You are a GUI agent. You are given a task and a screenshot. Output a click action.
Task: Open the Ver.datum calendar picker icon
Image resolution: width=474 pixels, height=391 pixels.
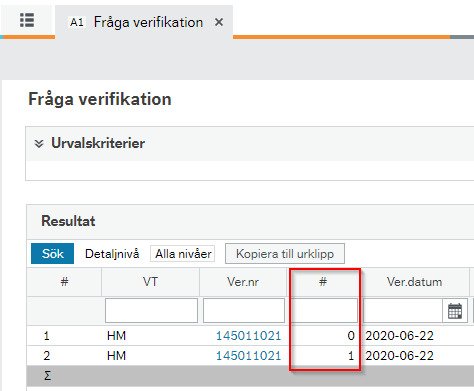tap(455, 311)
